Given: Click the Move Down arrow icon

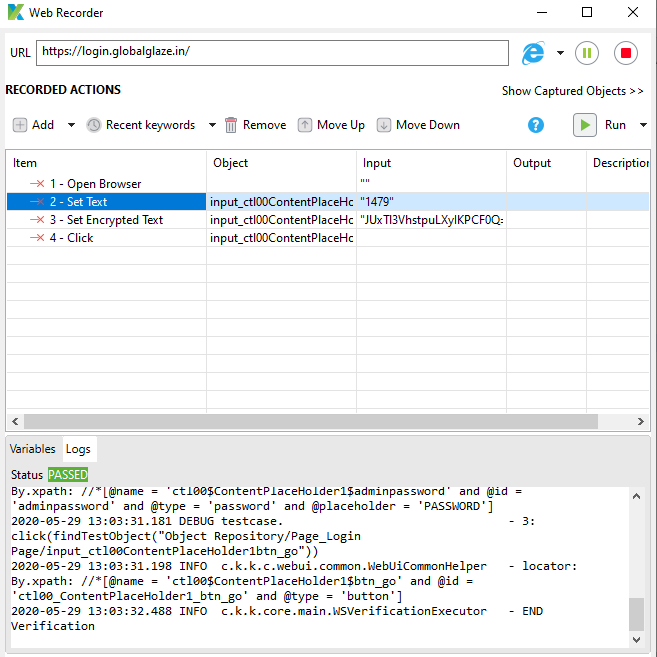Looking at the screenshot, I should [383, 125].
